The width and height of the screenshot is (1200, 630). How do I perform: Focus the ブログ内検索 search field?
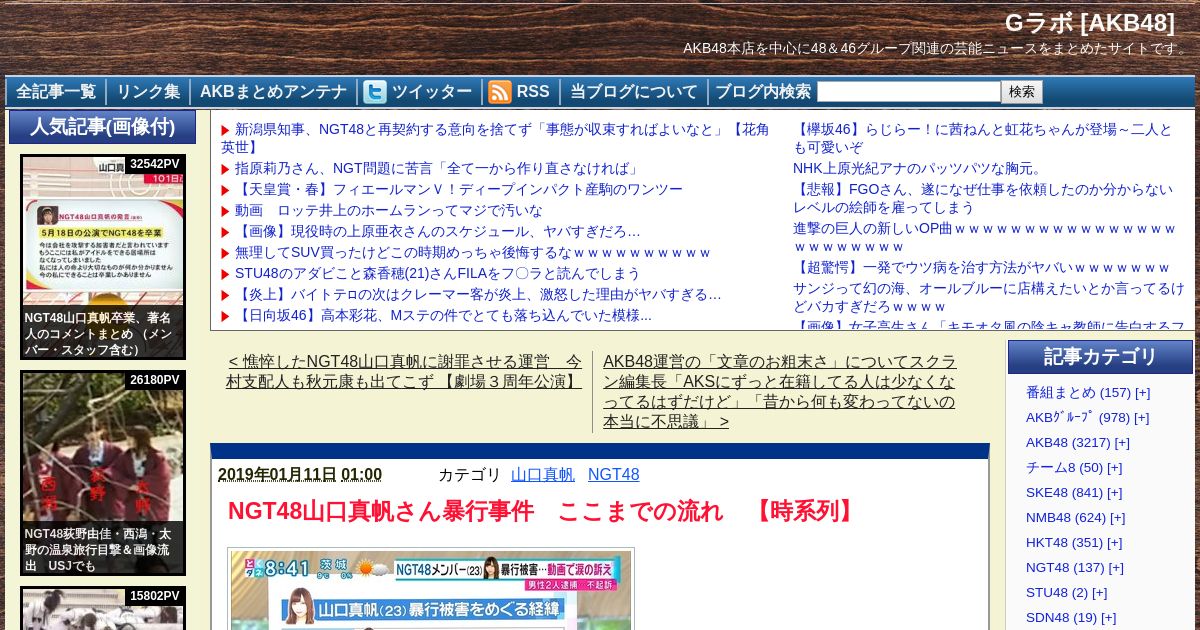908,92
